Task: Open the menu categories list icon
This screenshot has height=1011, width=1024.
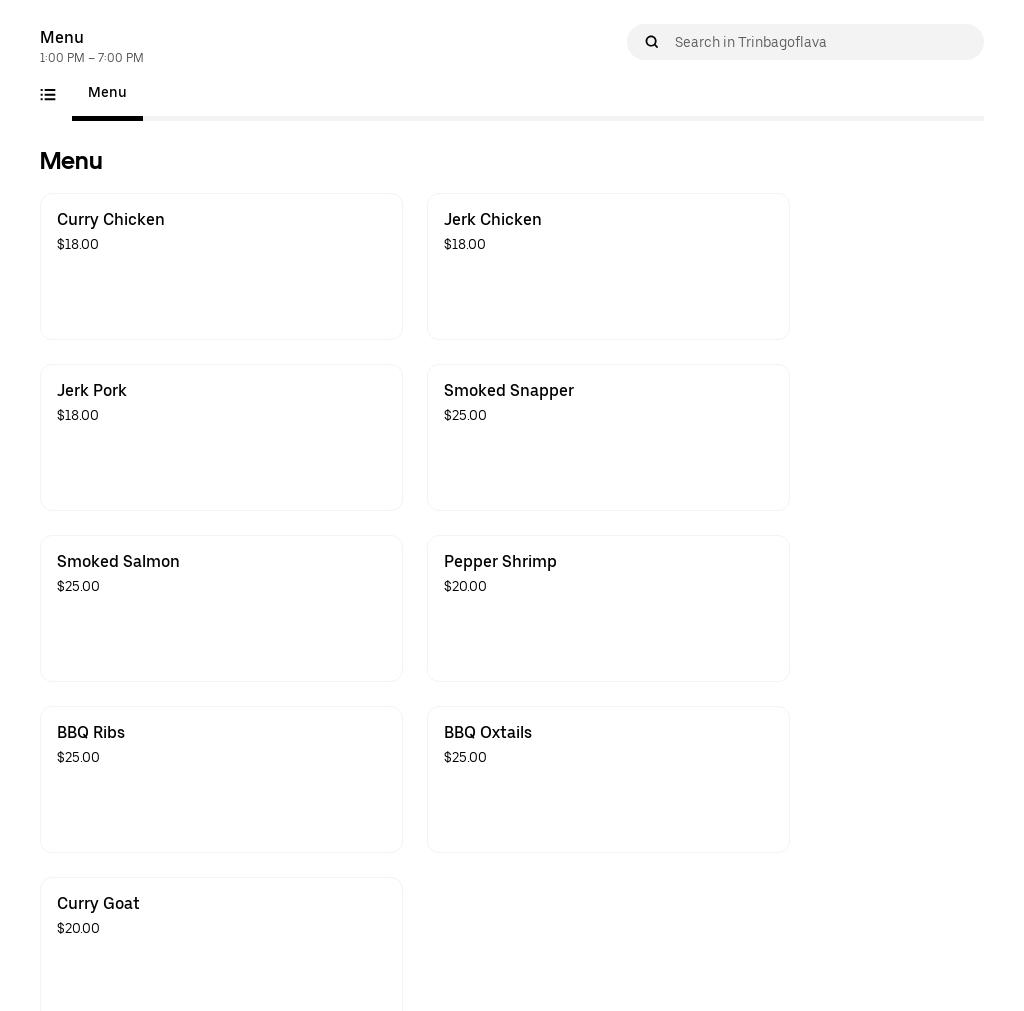Action: click(x=48, y=95)
